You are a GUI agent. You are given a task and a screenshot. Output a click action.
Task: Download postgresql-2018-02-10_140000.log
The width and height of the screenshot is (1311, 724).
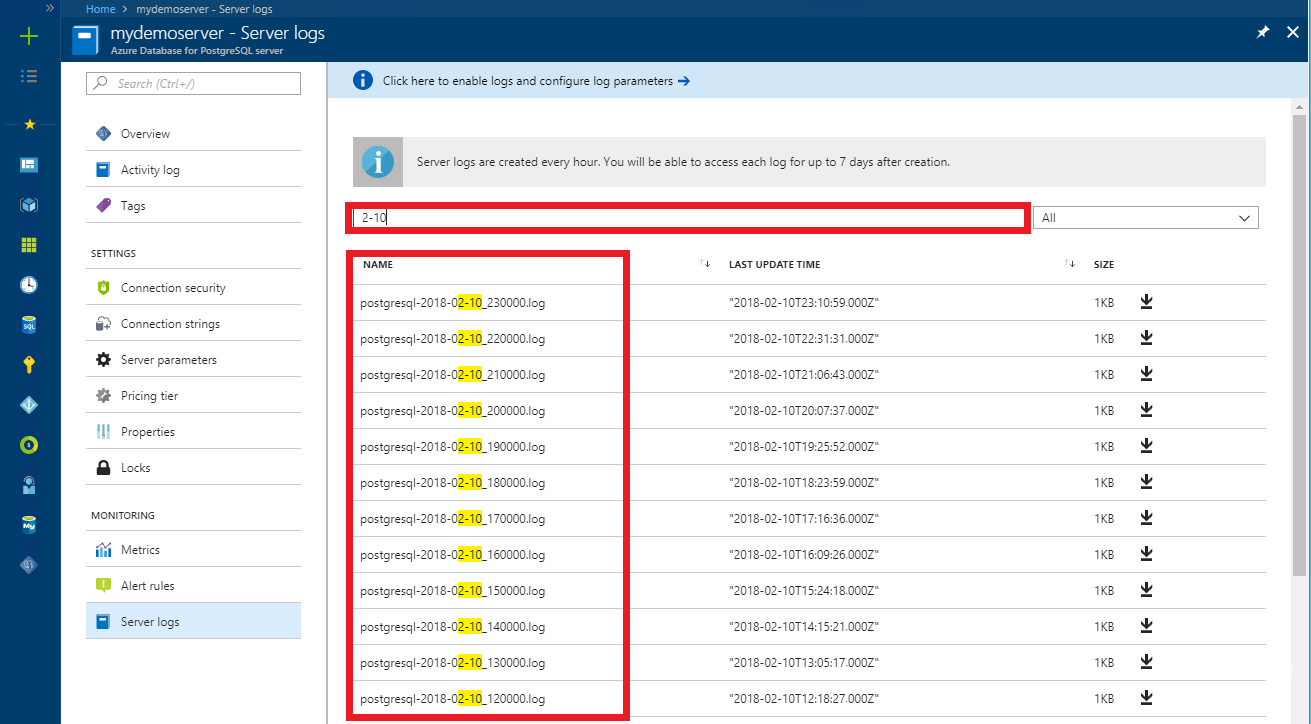(x=1147, y=627)
